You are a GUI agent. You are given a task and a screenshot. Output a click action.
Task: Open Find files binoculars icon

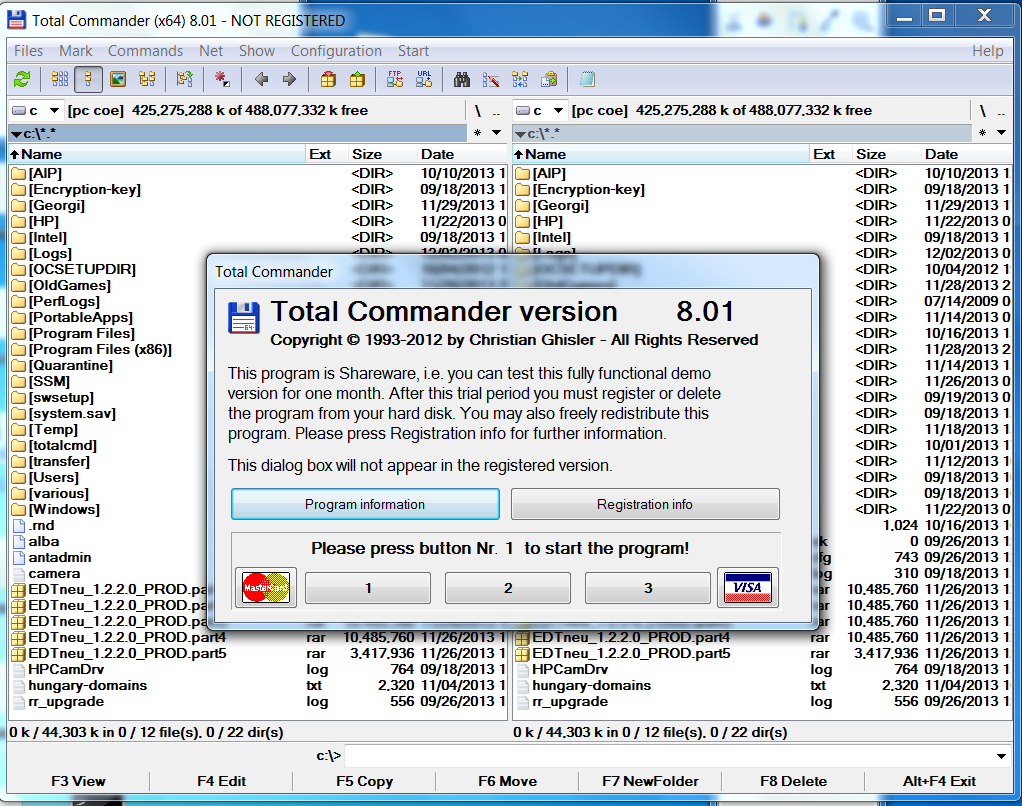coord(462,79)
